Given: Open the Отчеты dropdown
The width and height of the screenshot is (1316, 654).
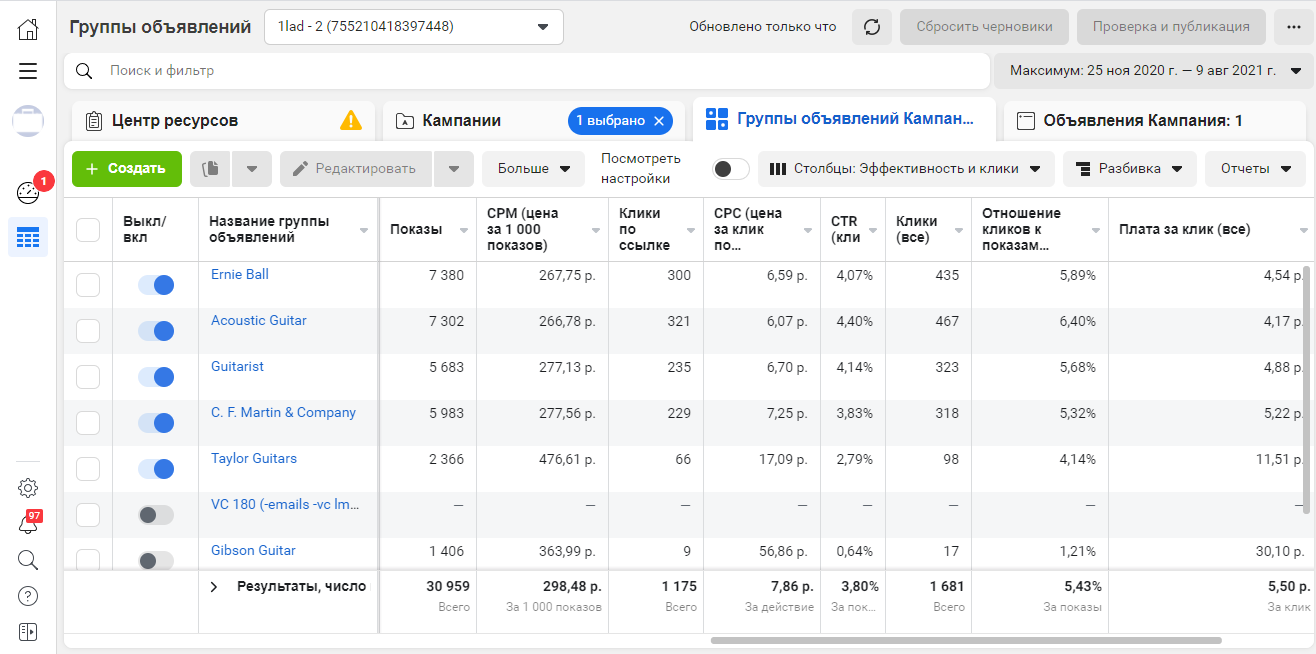Looking at the screenshot, I should [x=1257, y=169].
